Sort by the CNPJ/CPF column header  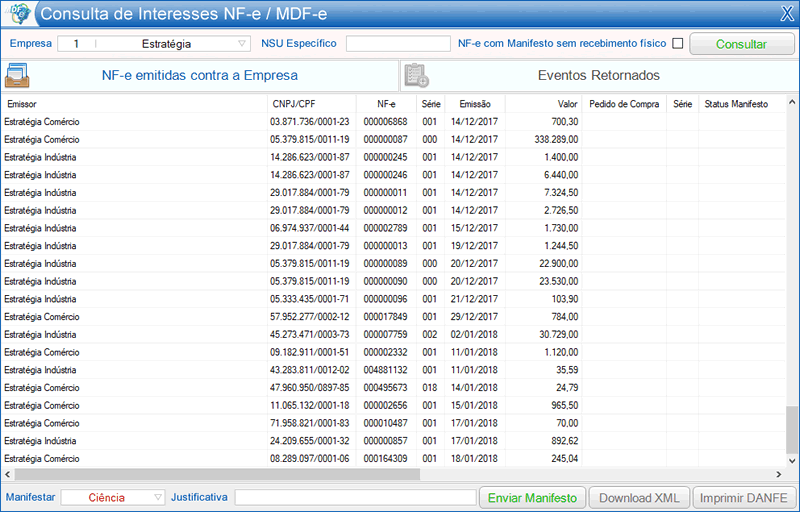point(312,104)
